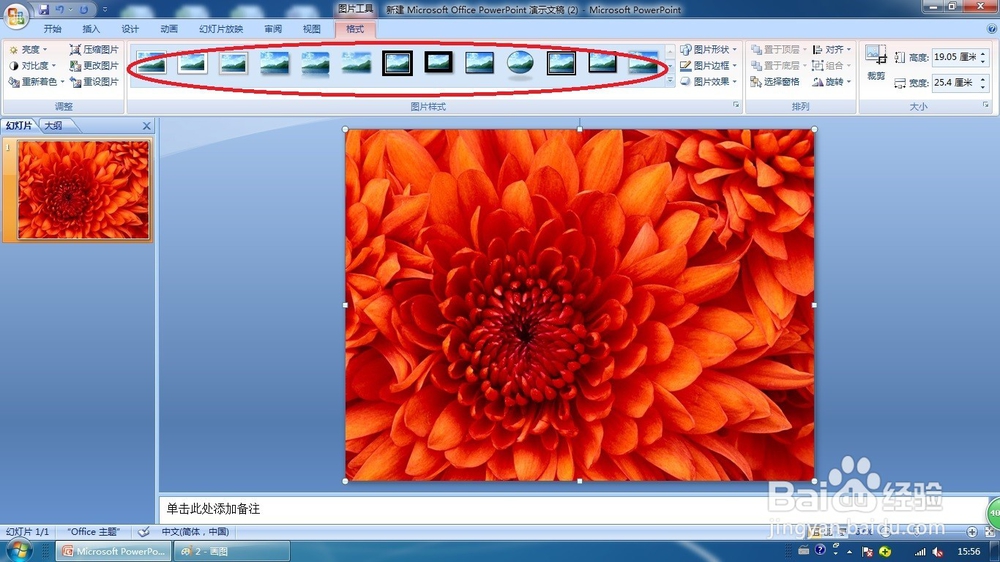Apply the first picture style in the gallery
Screen dimensions: 1000x562
click(151, 63)
